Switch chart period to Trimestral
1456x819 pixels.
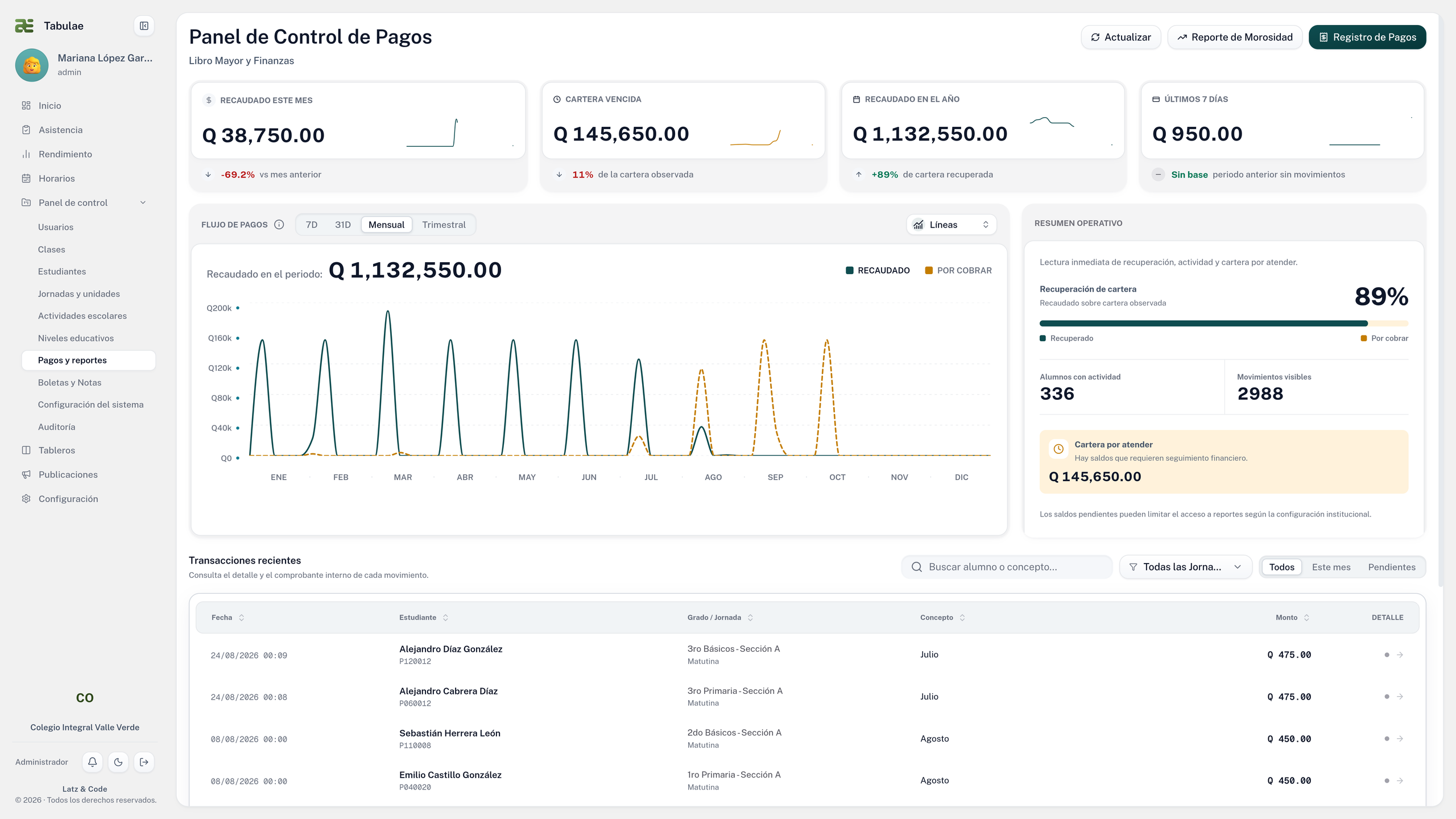click(444, 225)
